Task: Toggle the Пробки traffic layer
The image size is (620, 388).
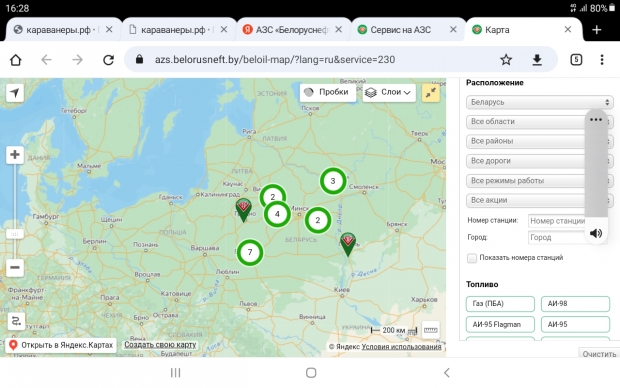Action: point(327,93)
